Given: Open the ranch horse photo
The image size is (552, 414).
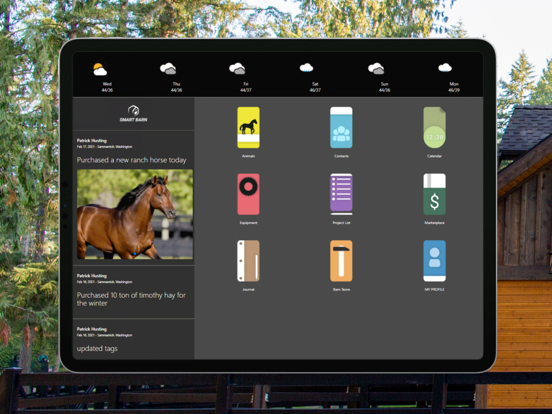Looking at the screenshot, I should 135,214.
